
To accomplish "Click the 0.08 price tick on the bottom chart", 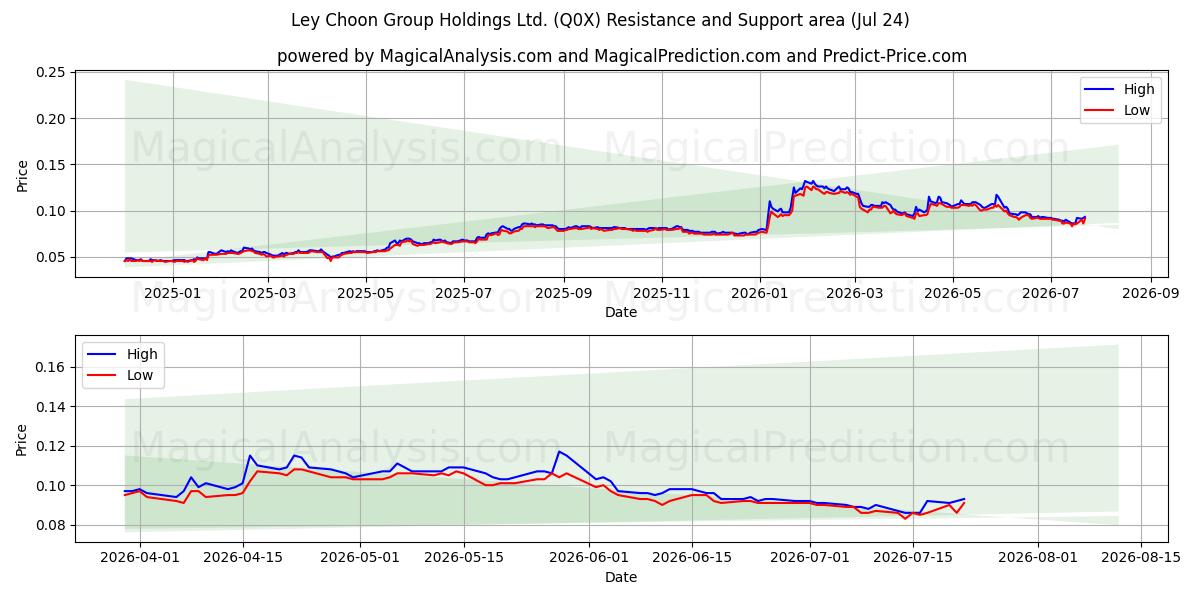I will click(50, 525).
